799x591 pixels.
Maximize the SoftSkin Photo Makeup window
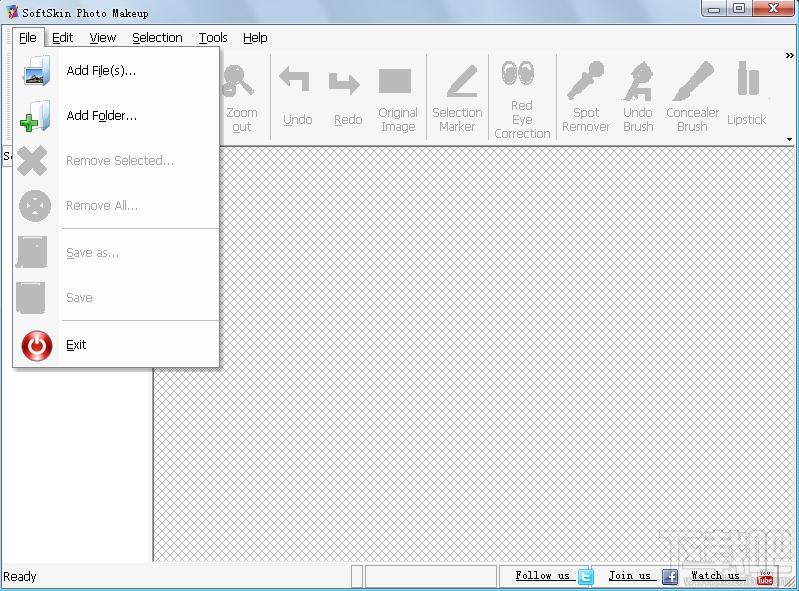739,9
